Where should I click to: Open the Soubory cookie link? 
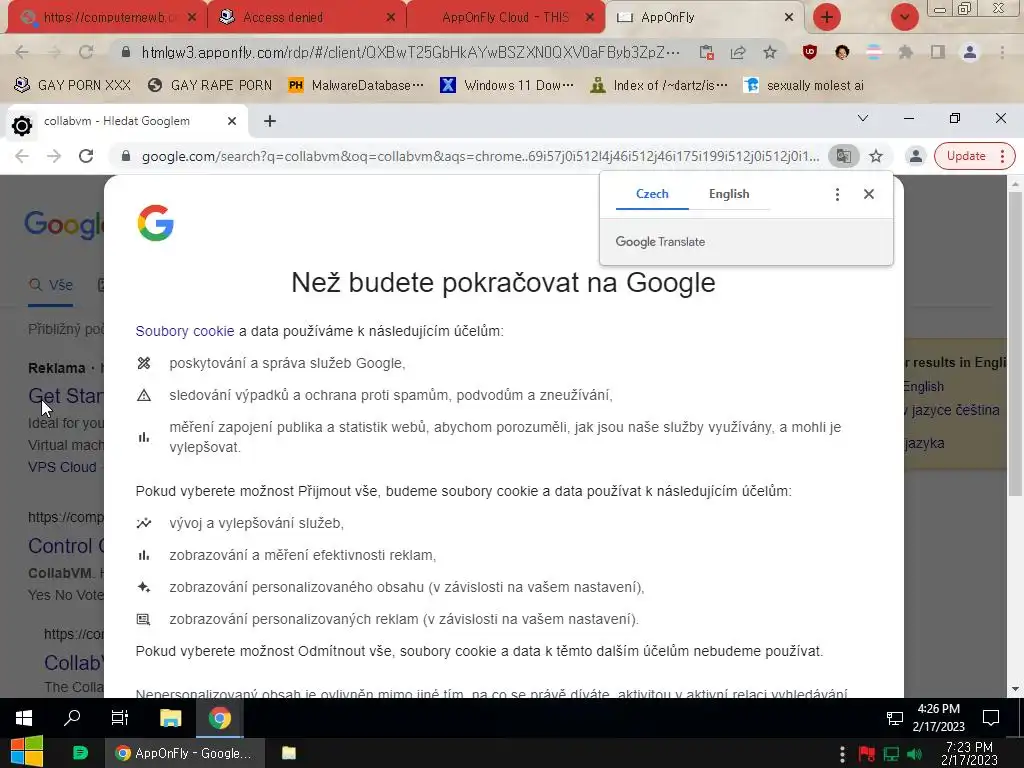pyautogui.click(x=185, y=331)
